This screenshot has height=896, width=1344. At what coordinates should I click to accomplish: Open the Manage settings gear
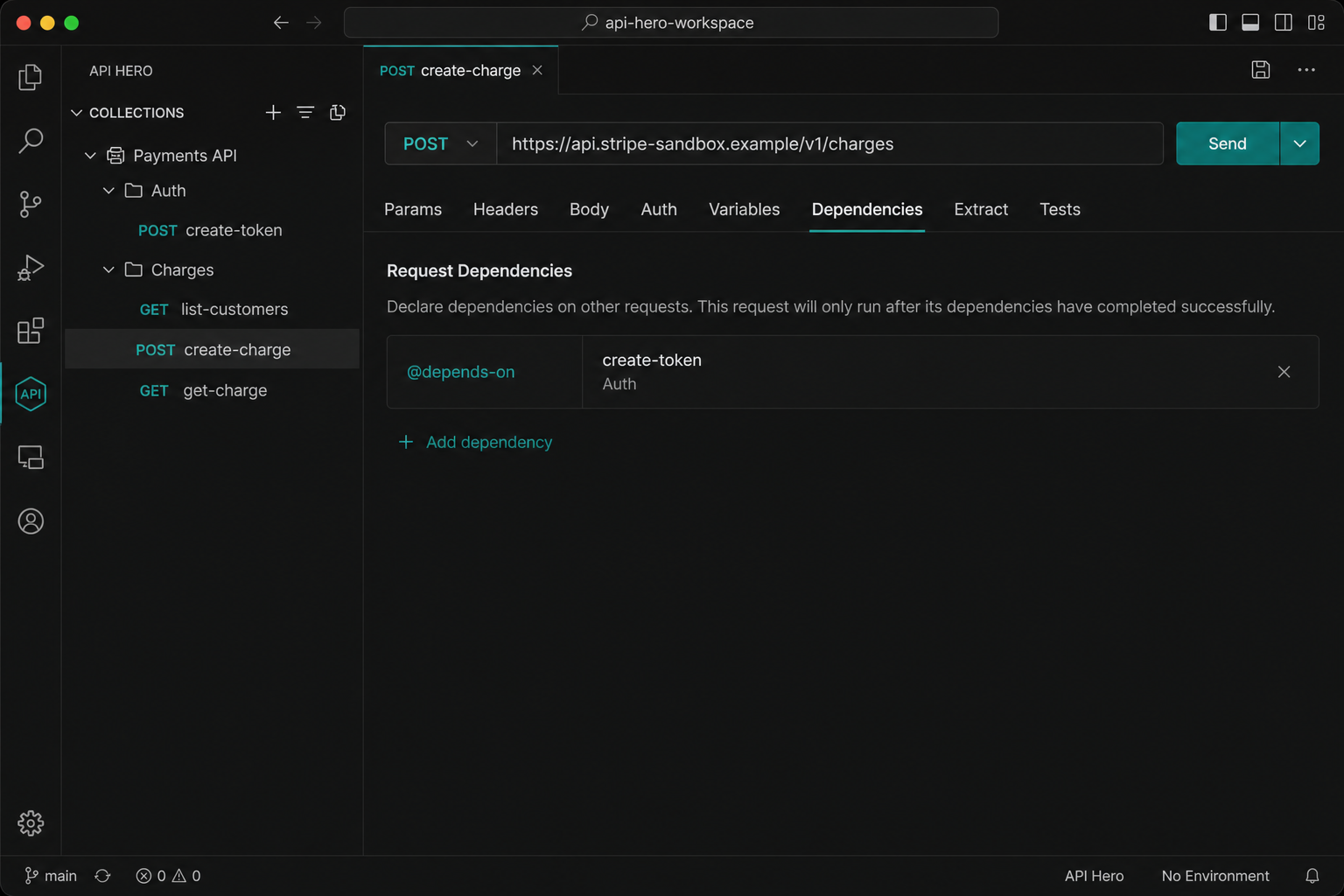[x=31, y=823]
